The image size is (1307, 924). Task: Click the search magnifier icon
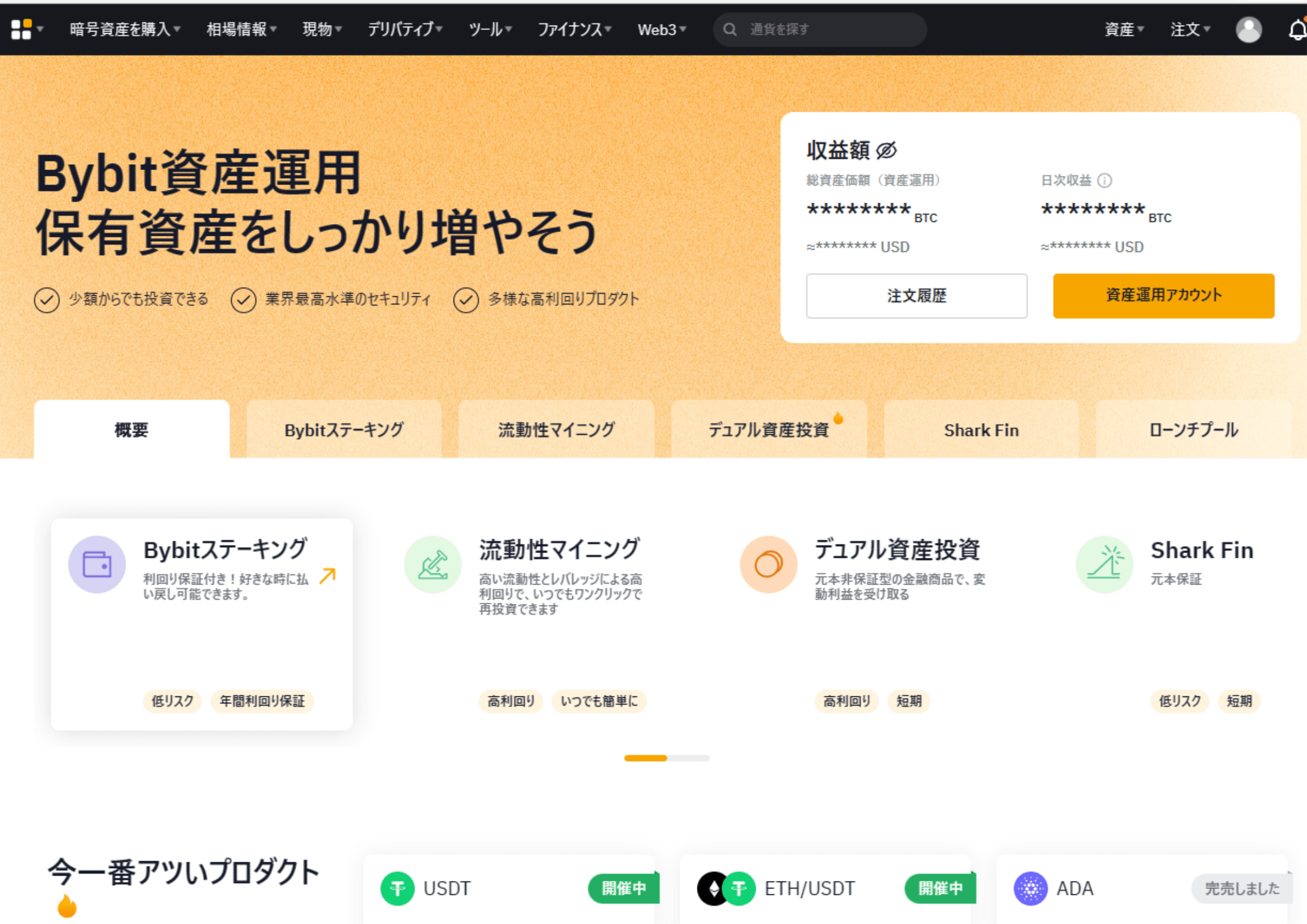[x=729, y=29]
